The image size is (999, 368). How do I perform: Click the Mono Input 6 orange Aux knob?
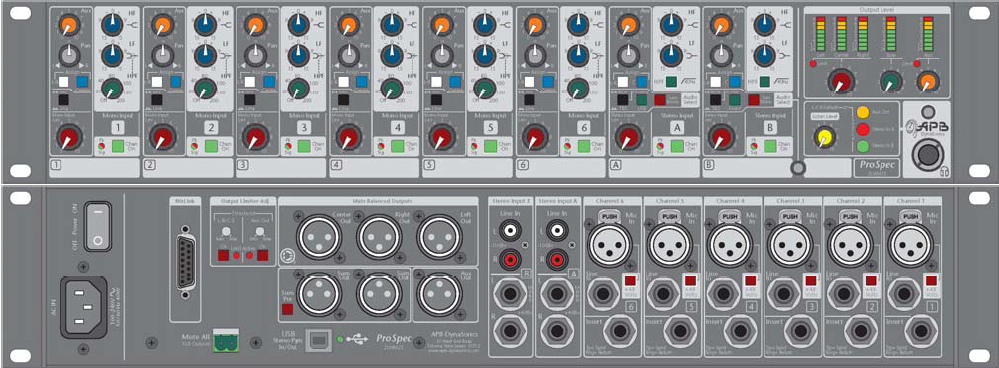535,25
